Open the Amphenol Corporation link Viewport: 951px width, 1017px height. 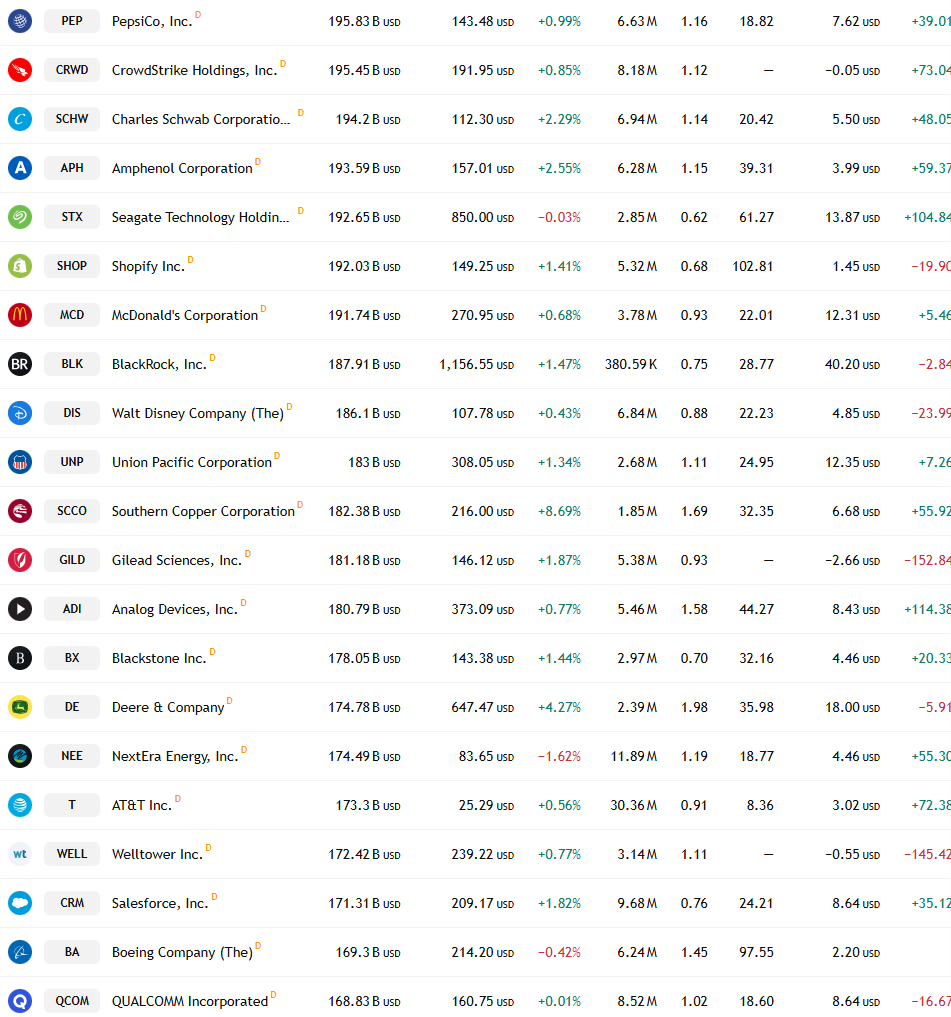(x=182, y=169)
